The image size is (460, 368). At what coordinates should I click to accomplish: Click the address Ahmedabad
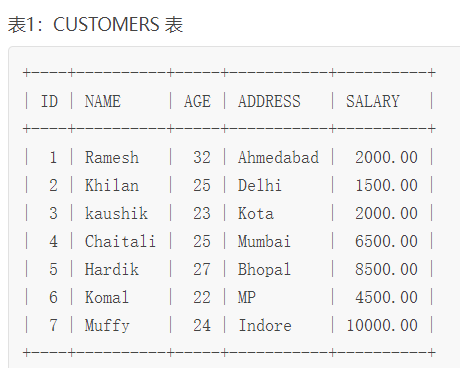[278, 157]
